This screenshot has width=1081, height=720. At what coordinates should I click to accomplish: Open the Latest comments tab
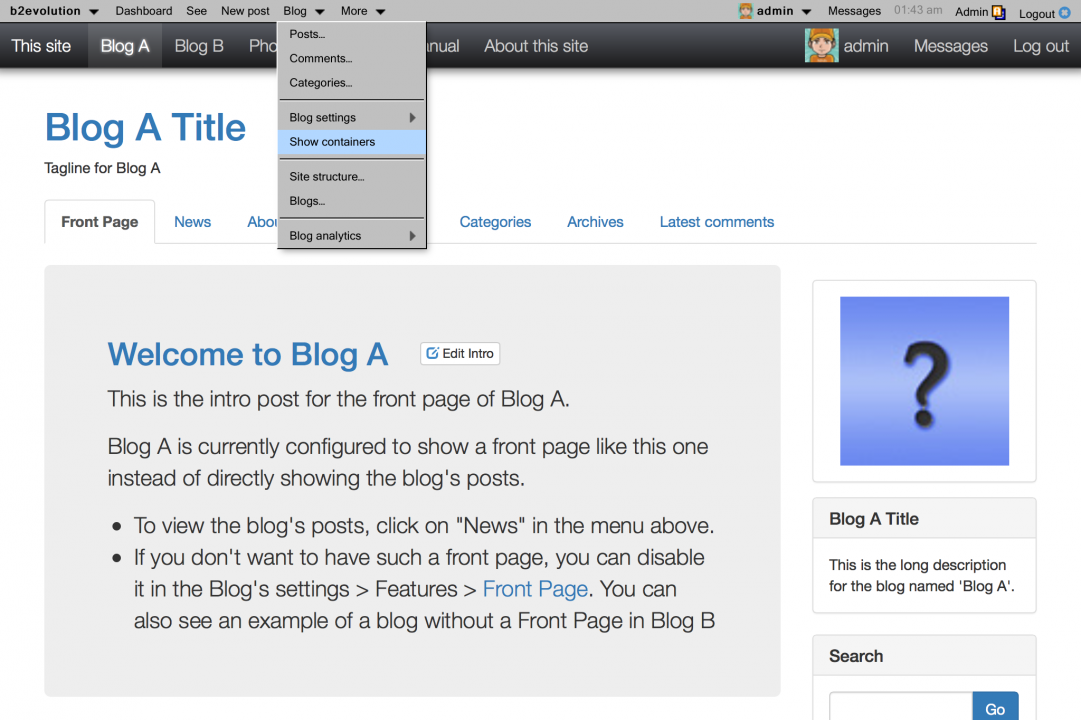click(x=716, y=222)
